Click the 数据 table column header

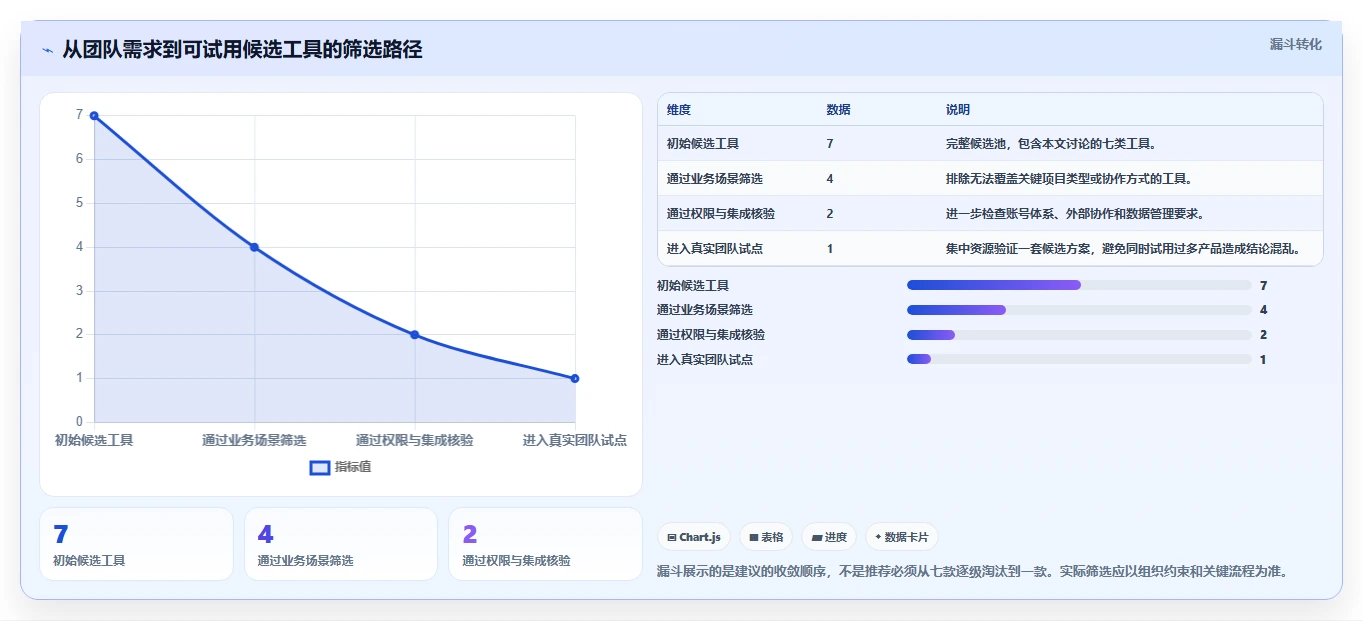(x=839, y=110)
